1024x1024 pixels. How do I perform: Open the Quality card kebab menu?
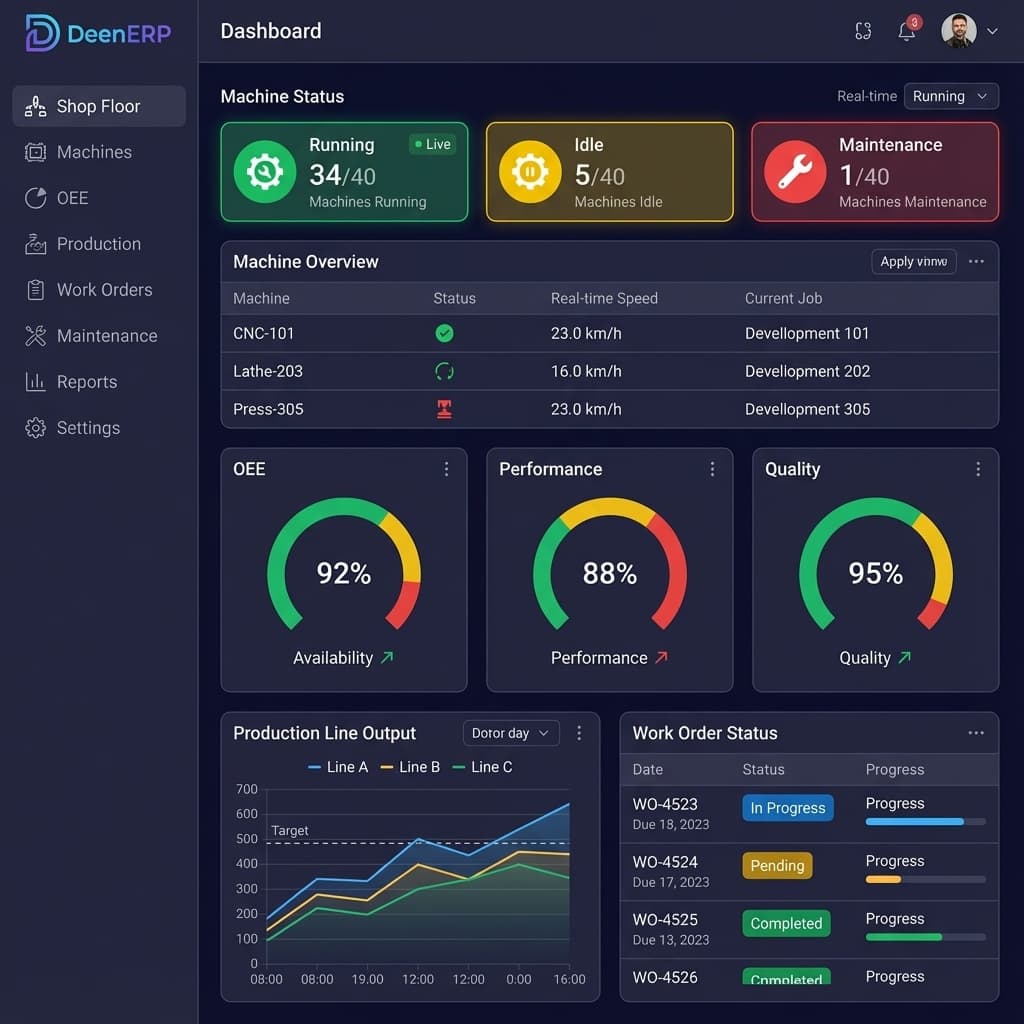click(x=978, y=469)
